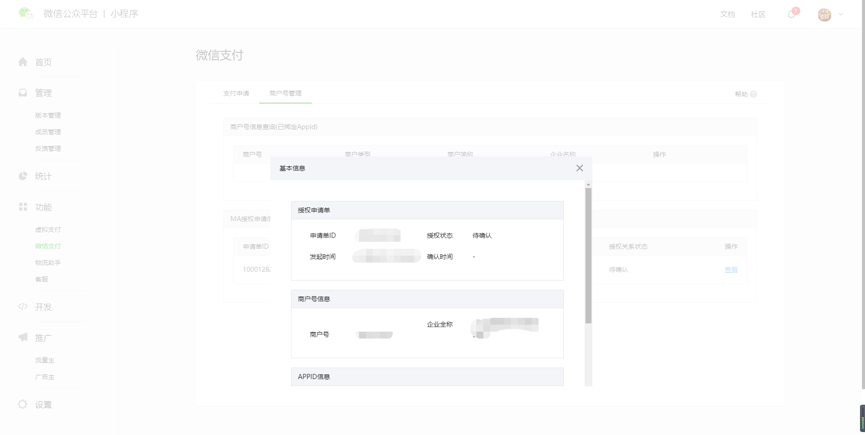Click the 设置 gear icon in the sidebar

click(x=23, y=405)
